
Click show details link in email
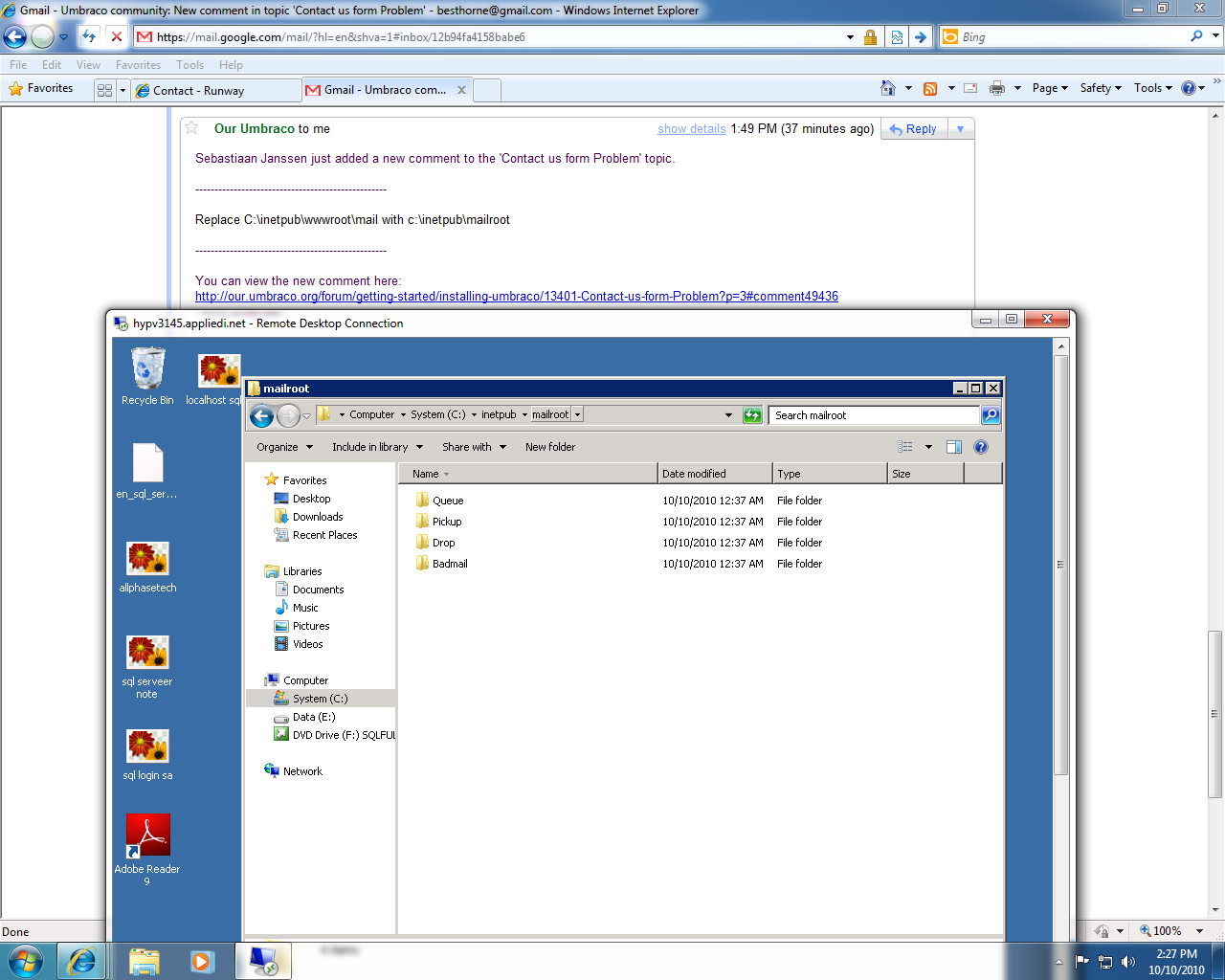coord(691,128)
